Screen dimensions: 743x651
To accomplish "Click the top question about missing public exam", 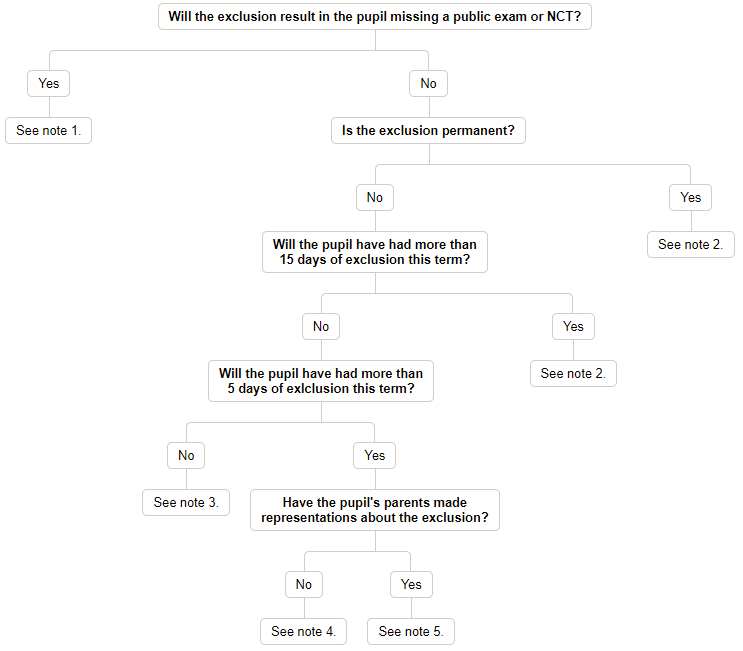I will click(x=374, y=17).
